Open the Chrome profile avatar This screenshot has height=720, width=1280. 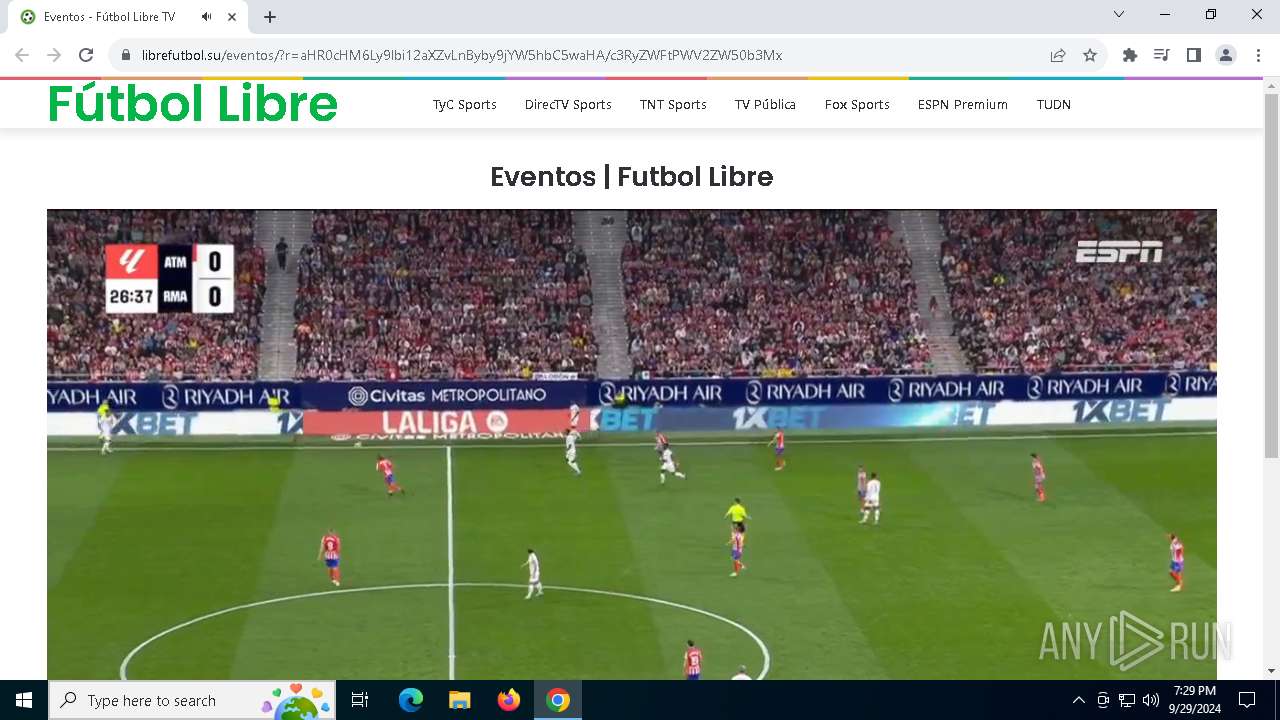pyautogui.click(x=1226, y=55)
